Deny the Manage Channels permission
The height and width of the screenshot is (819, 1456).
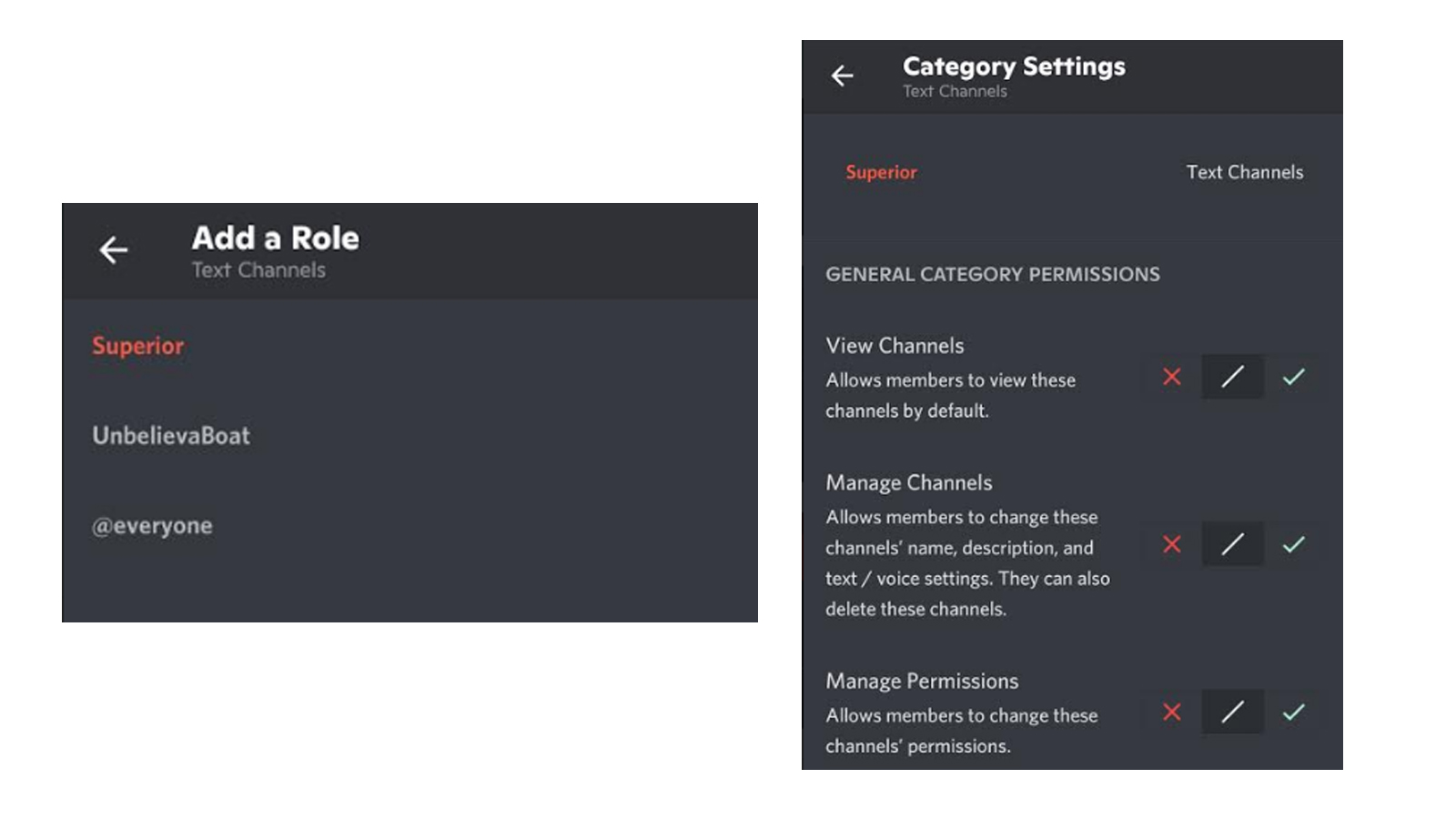[x=1171, y=544]
